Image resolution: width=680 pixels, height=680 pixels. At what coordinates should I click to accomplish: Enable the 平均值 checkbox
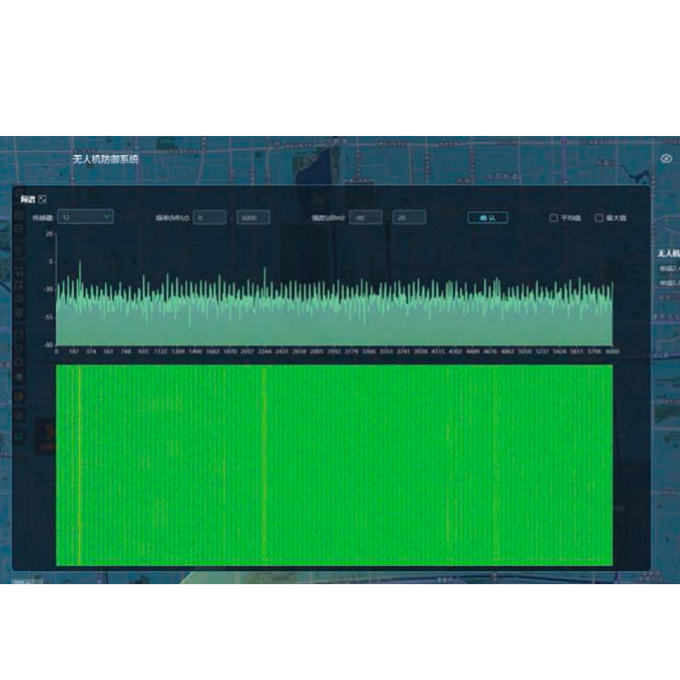click(x=554, y=217)
